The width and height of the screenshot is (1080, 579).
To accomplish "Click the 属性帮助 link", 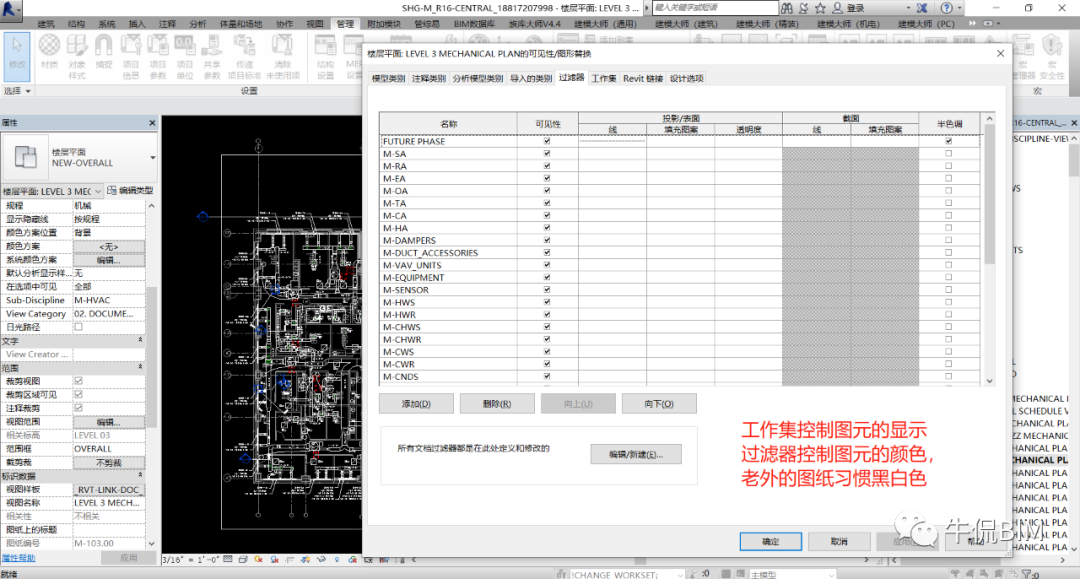I will point(19,558).
